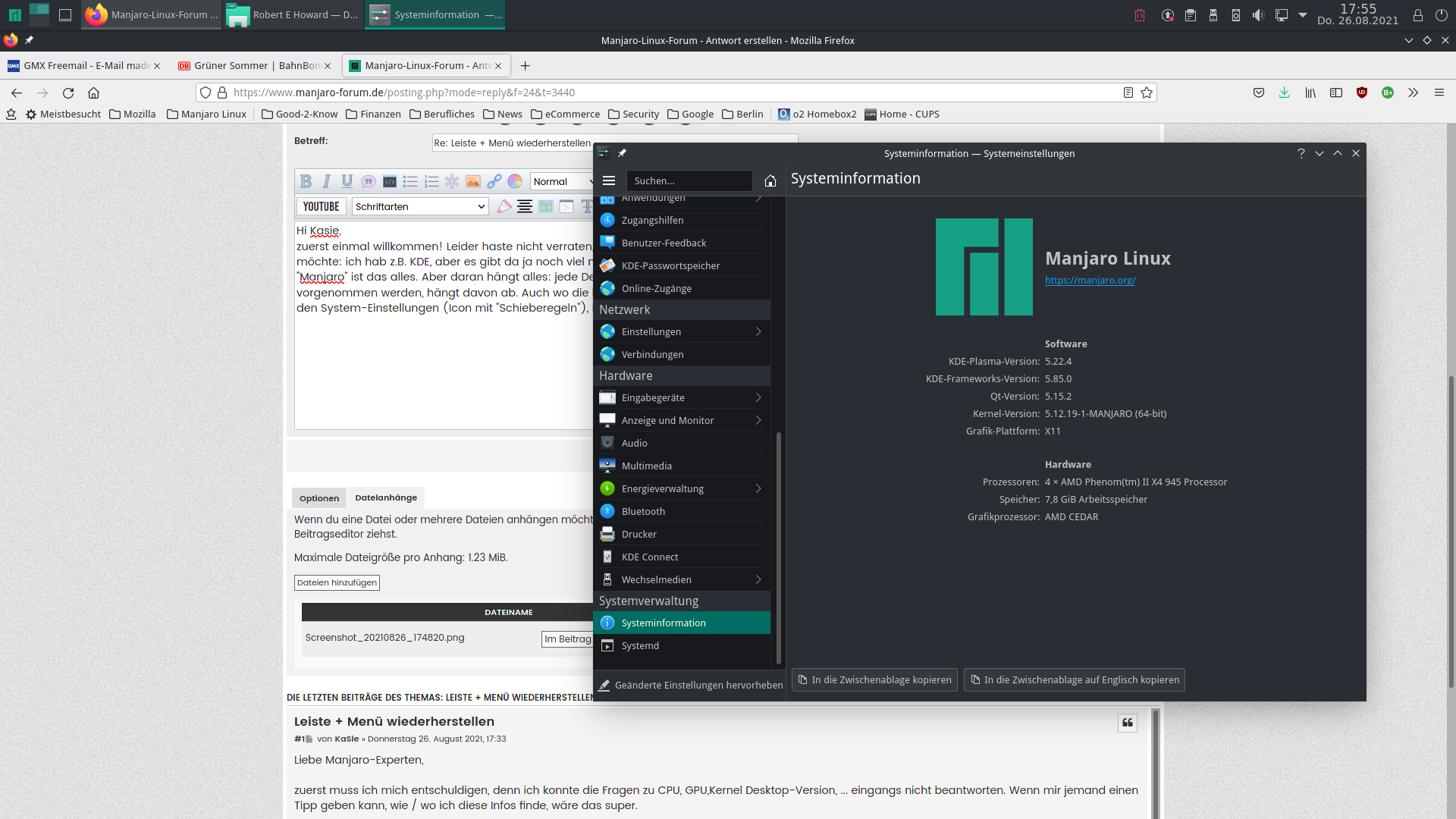Switch to Robert E Howard Dolphin task
The width and height of the screenshot is (1456, 819).
[293, 14]
